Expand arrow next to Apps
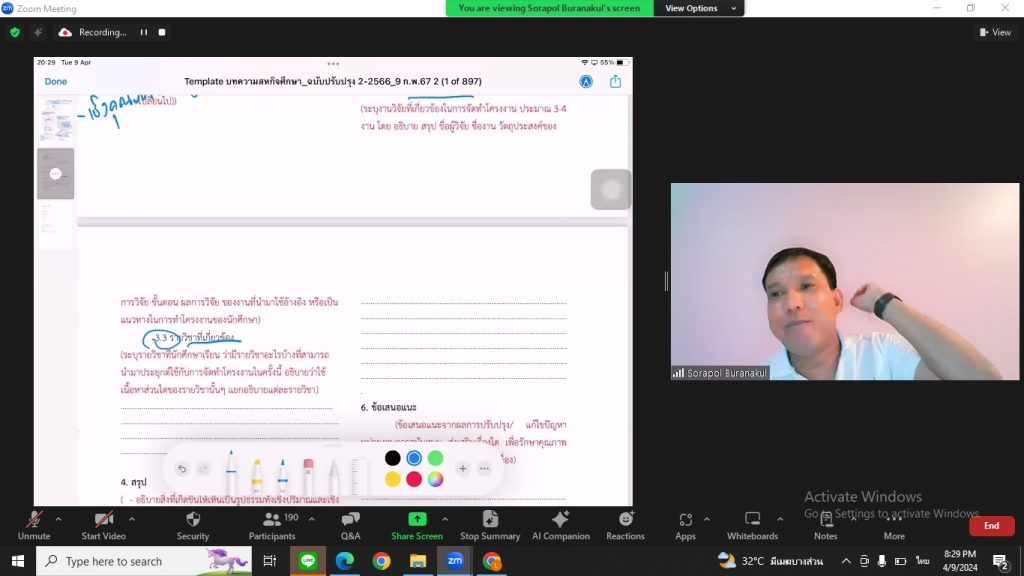Image resolution: width=1024 pixels, height=576 pixels. tap(707, 519)
